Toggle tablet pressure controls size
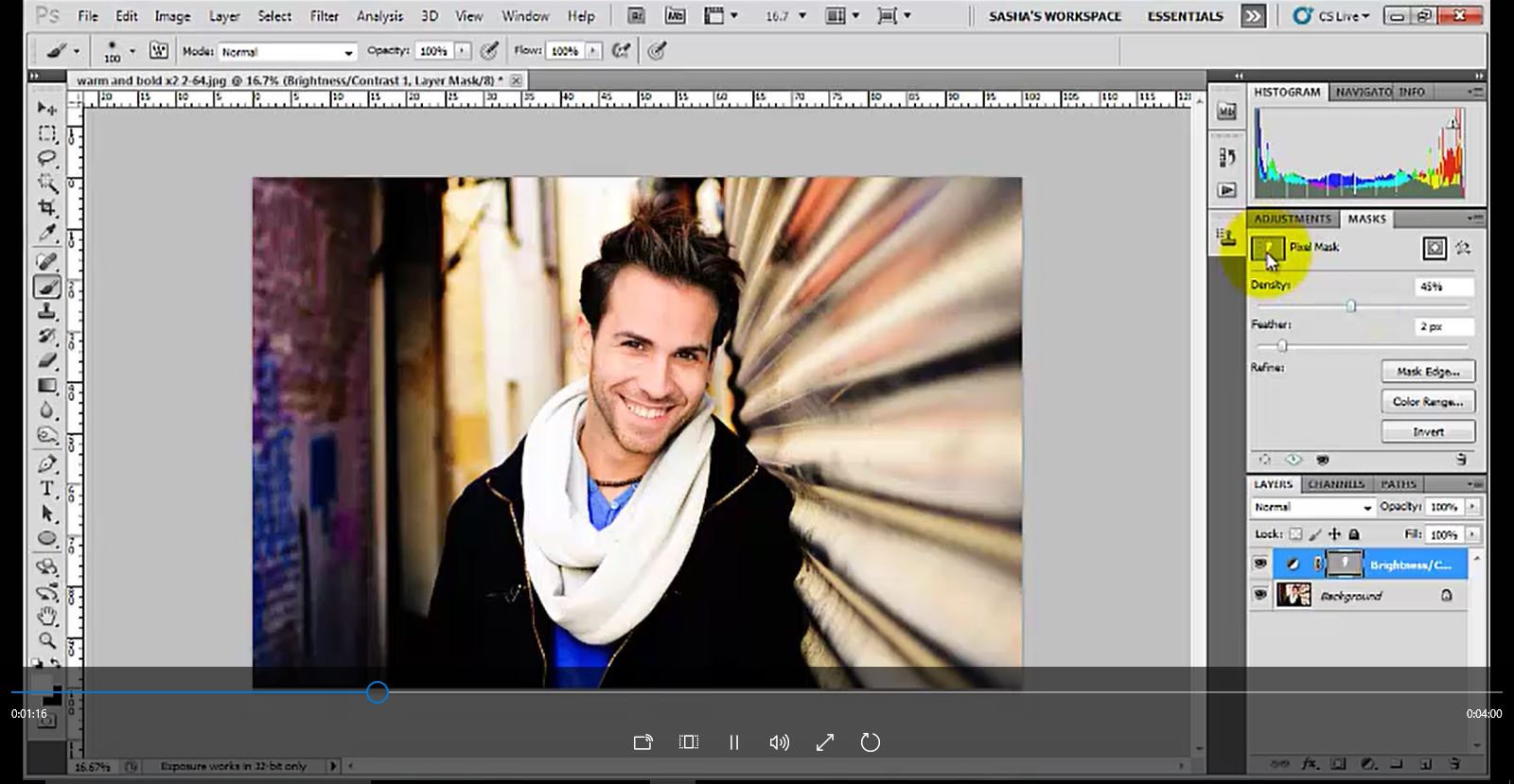Screen dimensions: 1514x784 click(x=657, y=51)
